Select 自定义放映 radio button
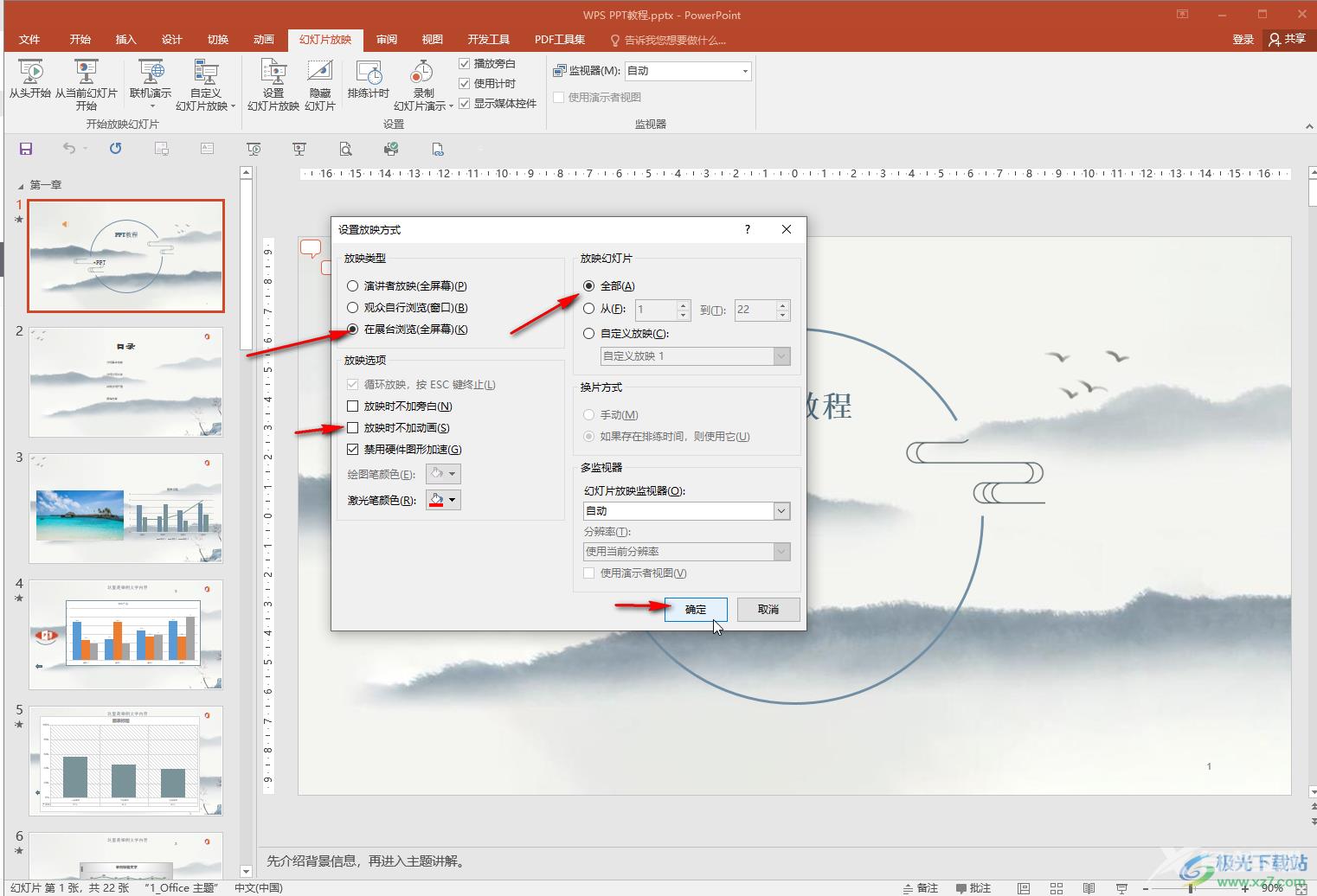 click(588, 334)
